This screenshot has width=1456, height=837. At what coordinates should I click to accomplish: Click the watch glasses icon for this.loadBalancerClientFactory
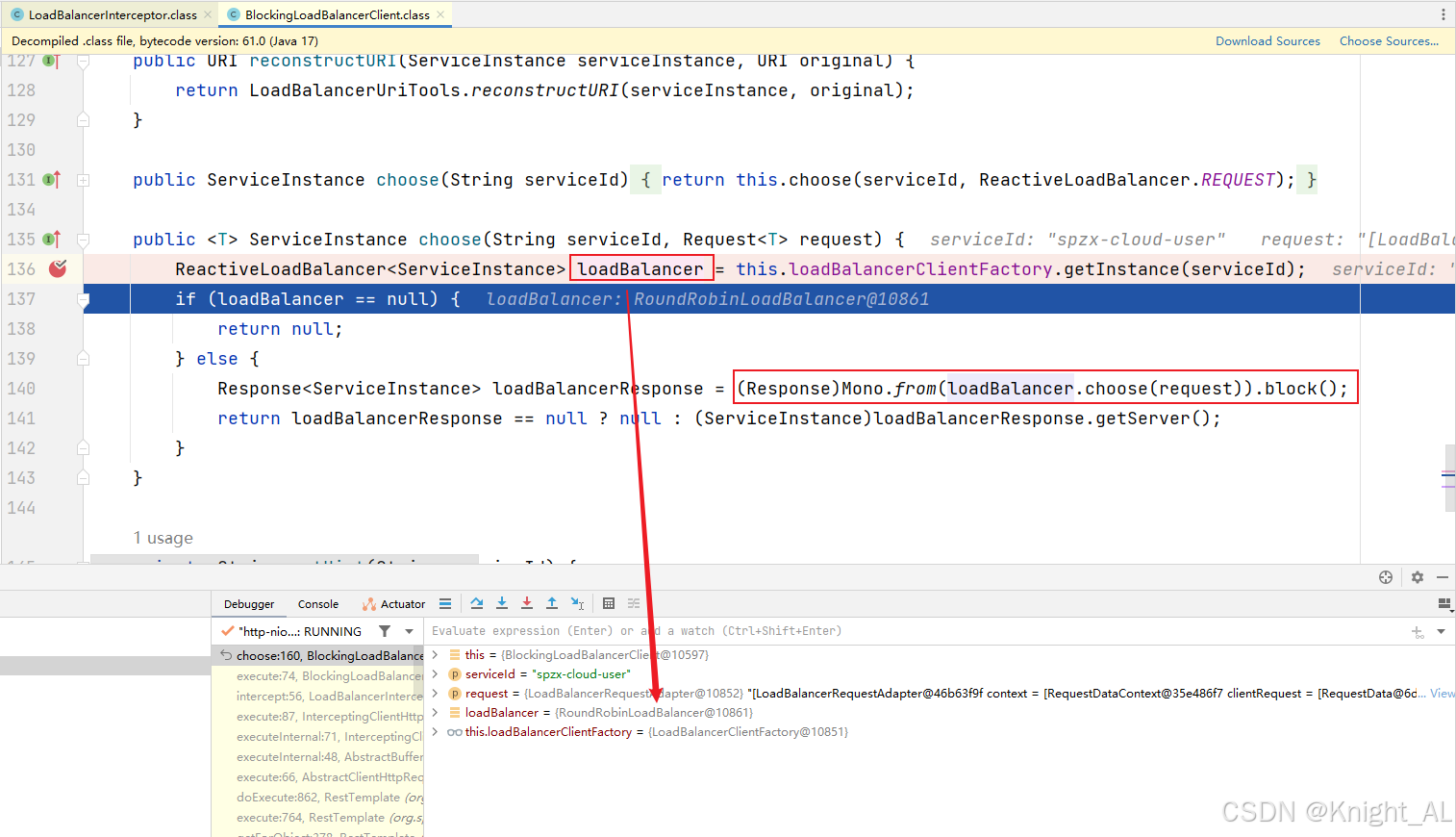pos(455,732)
